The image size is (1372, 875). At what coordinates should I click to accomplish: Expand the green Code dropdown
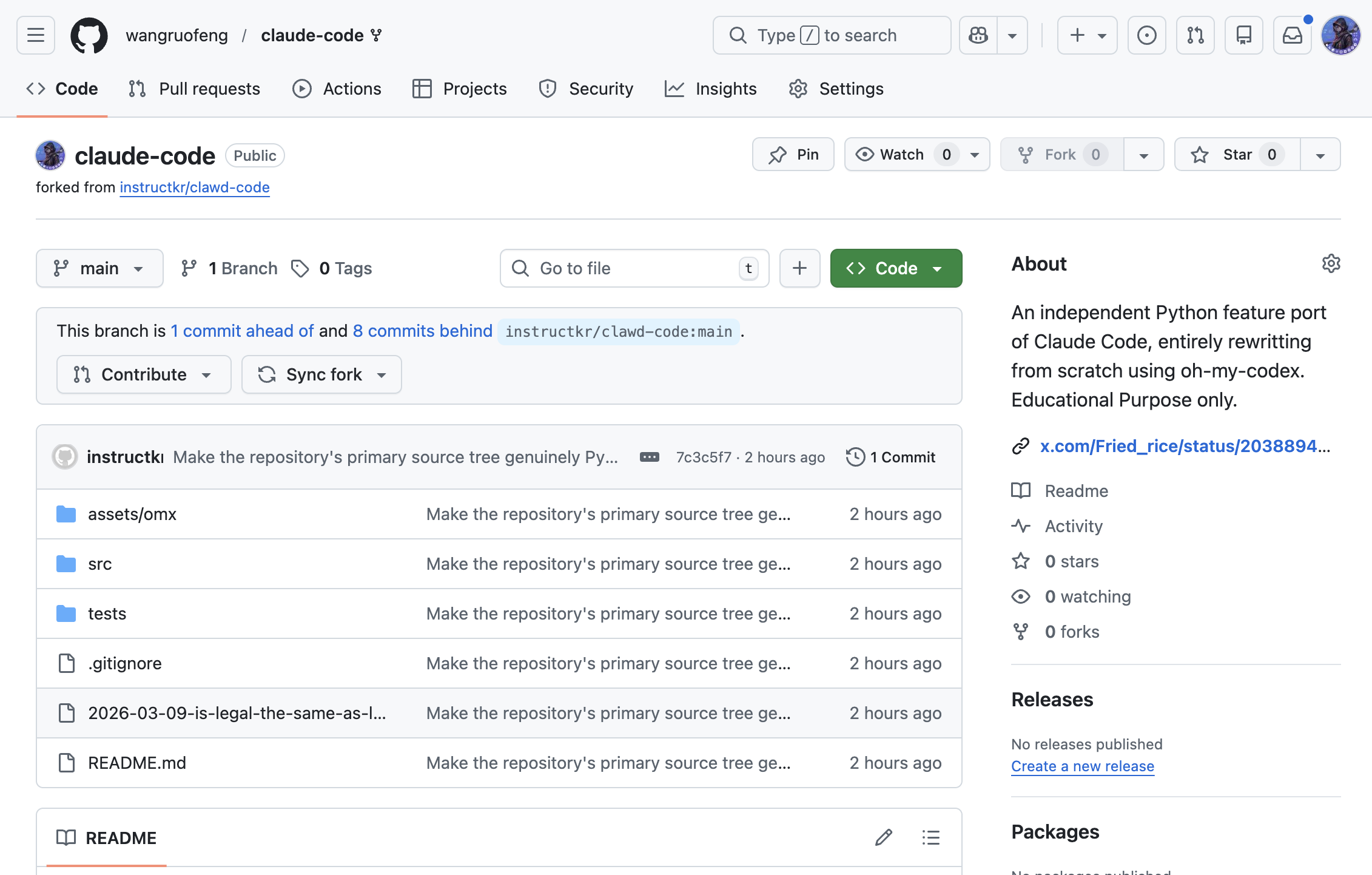click(x=896, y=268)
